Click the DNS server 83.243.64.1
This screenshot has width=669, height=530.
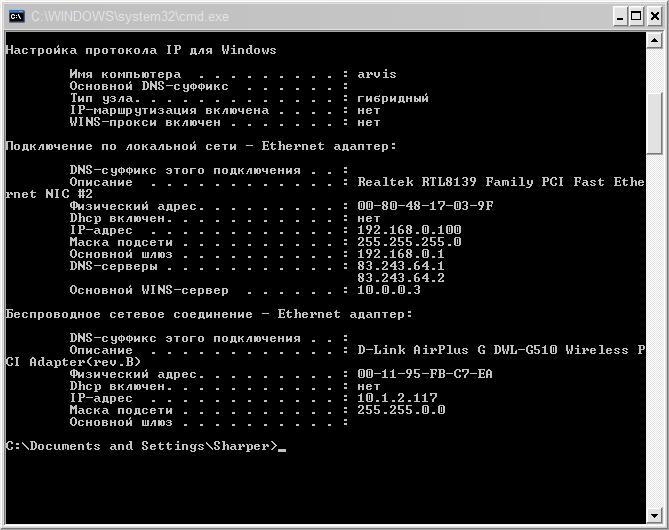401,266
